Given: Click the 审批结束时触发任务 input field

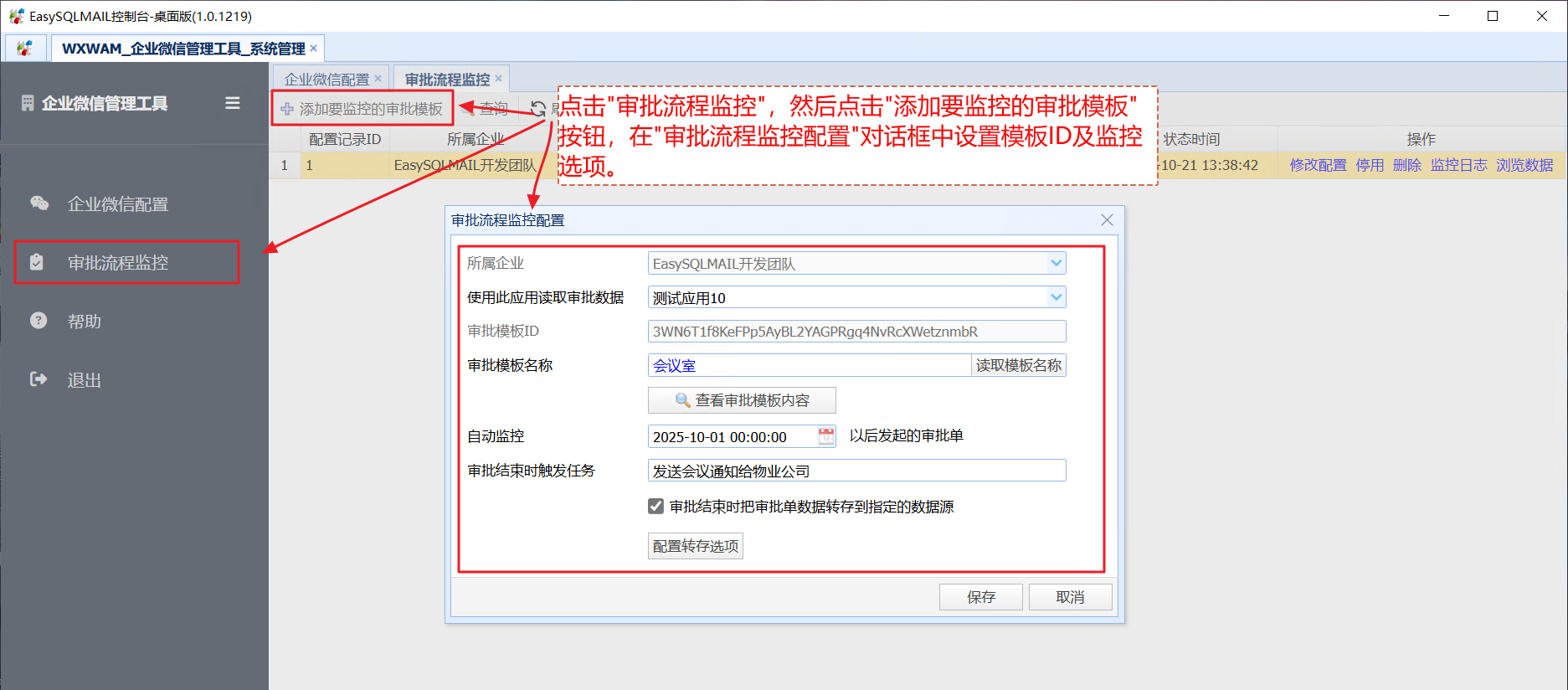Looking at the screenshot, I should 856,471.
